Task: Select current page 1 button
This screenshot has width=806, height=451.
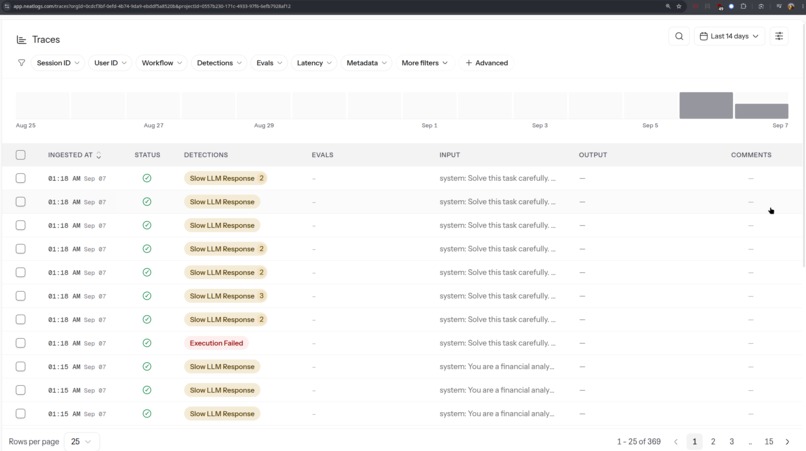Action: coord(694,442)
